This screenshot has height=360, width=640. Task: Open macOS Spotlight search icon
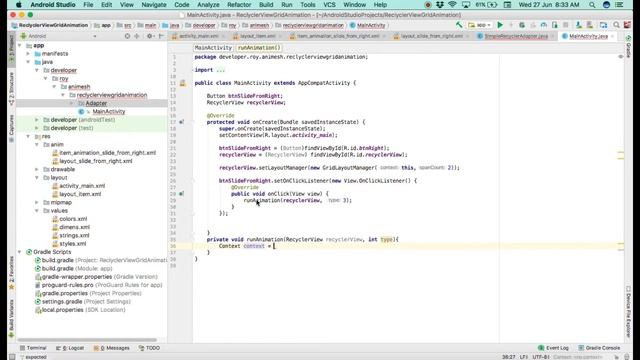[x=592, y=5]
